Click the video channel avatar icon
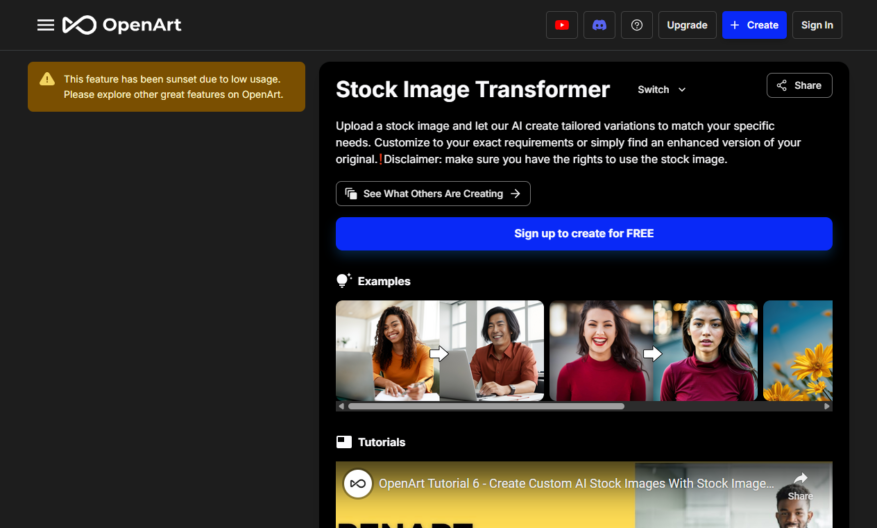The height and width of the screenshot is (528, 877). coord(358,483)
